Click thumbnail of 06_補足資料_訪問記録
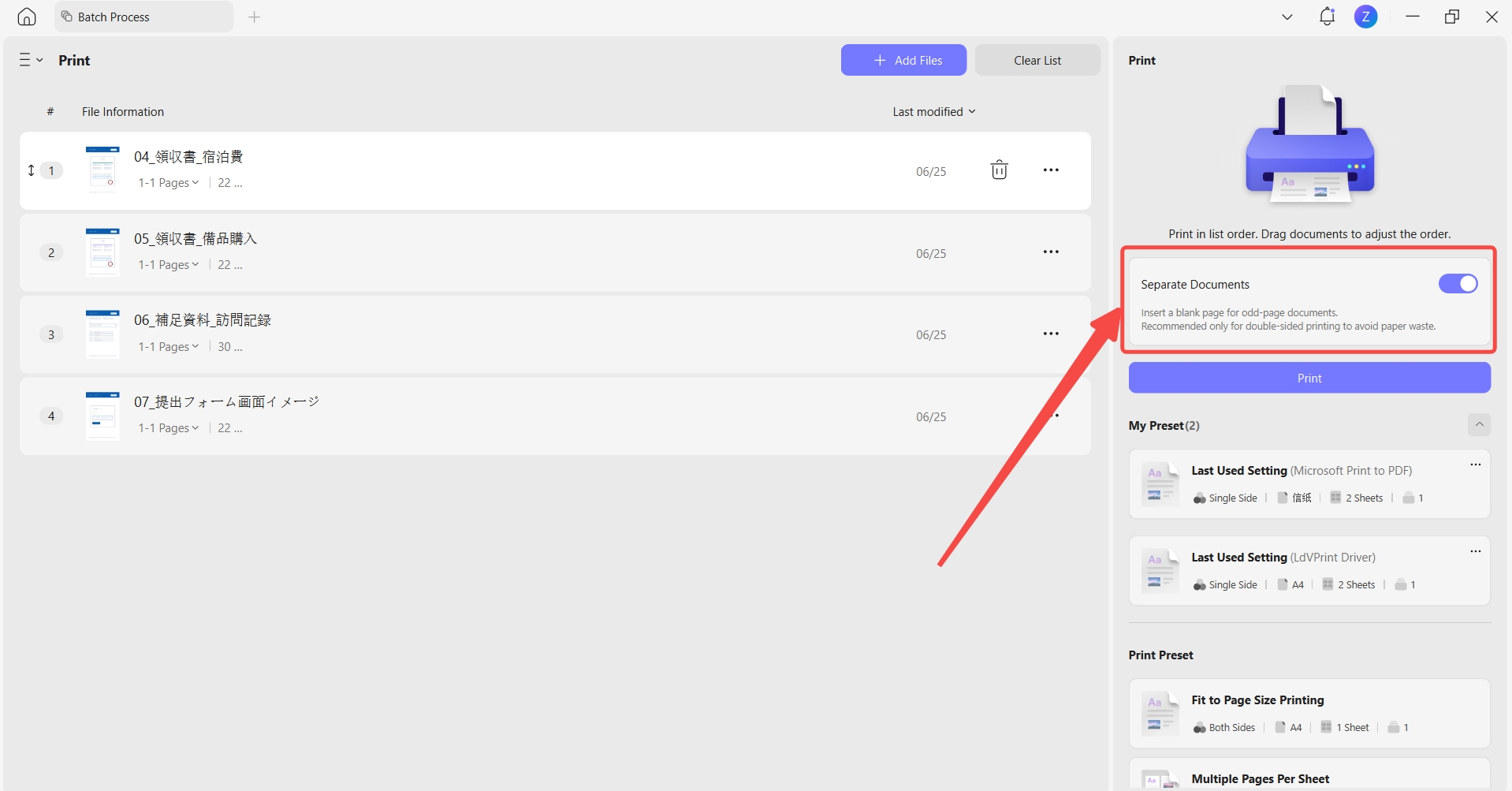 point(102,334)
